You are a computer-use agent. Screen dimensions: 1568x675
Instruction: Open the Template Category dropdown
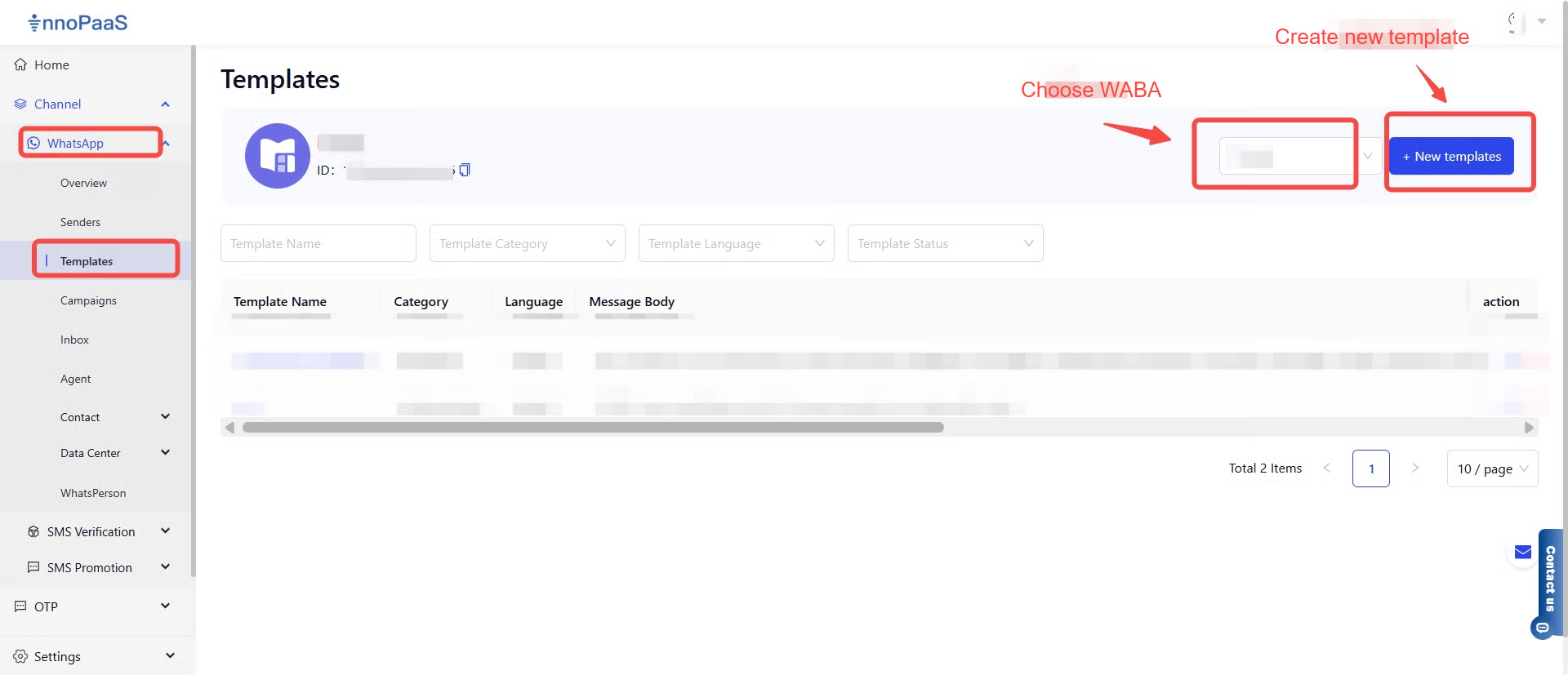coord(527,243)
